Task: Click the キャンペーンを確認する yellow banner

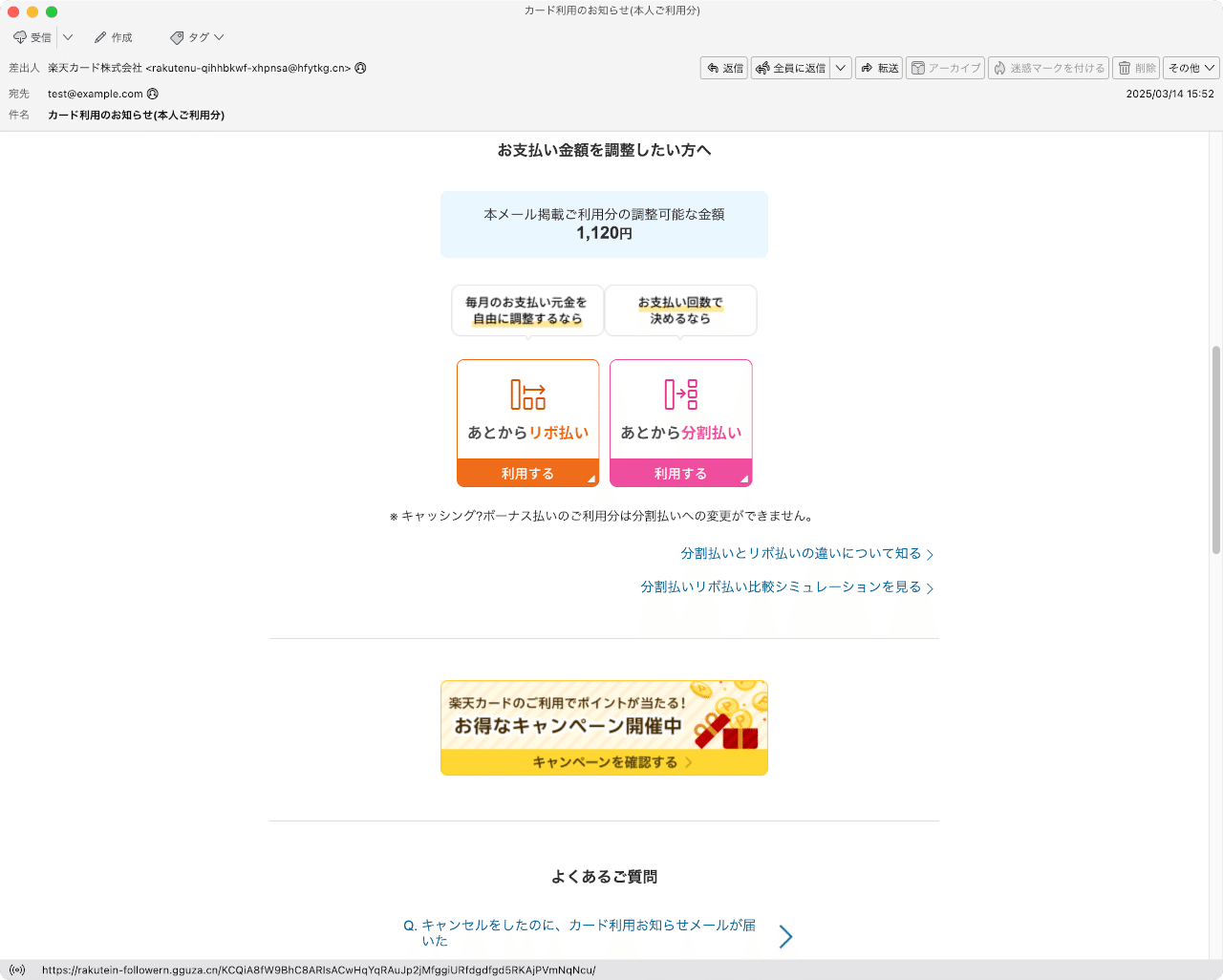Action: 604,761
